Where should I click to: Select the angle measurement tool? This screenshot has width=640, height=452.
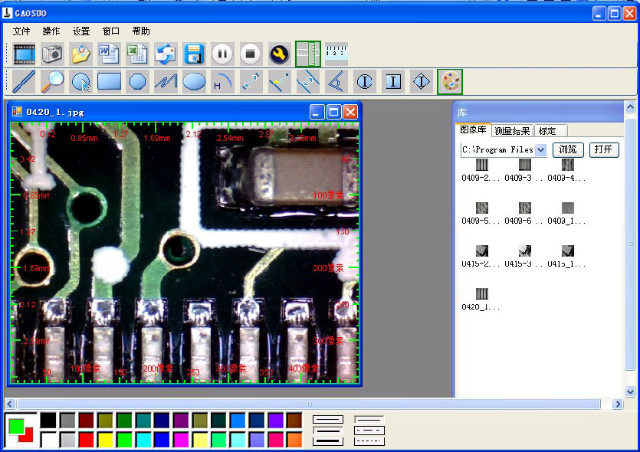336,82
